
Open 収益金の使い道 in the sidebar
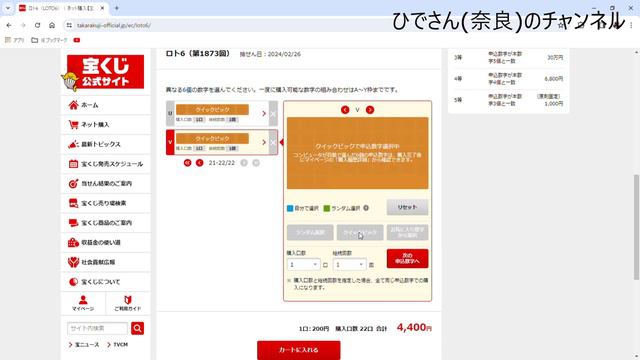click(106, 242)
